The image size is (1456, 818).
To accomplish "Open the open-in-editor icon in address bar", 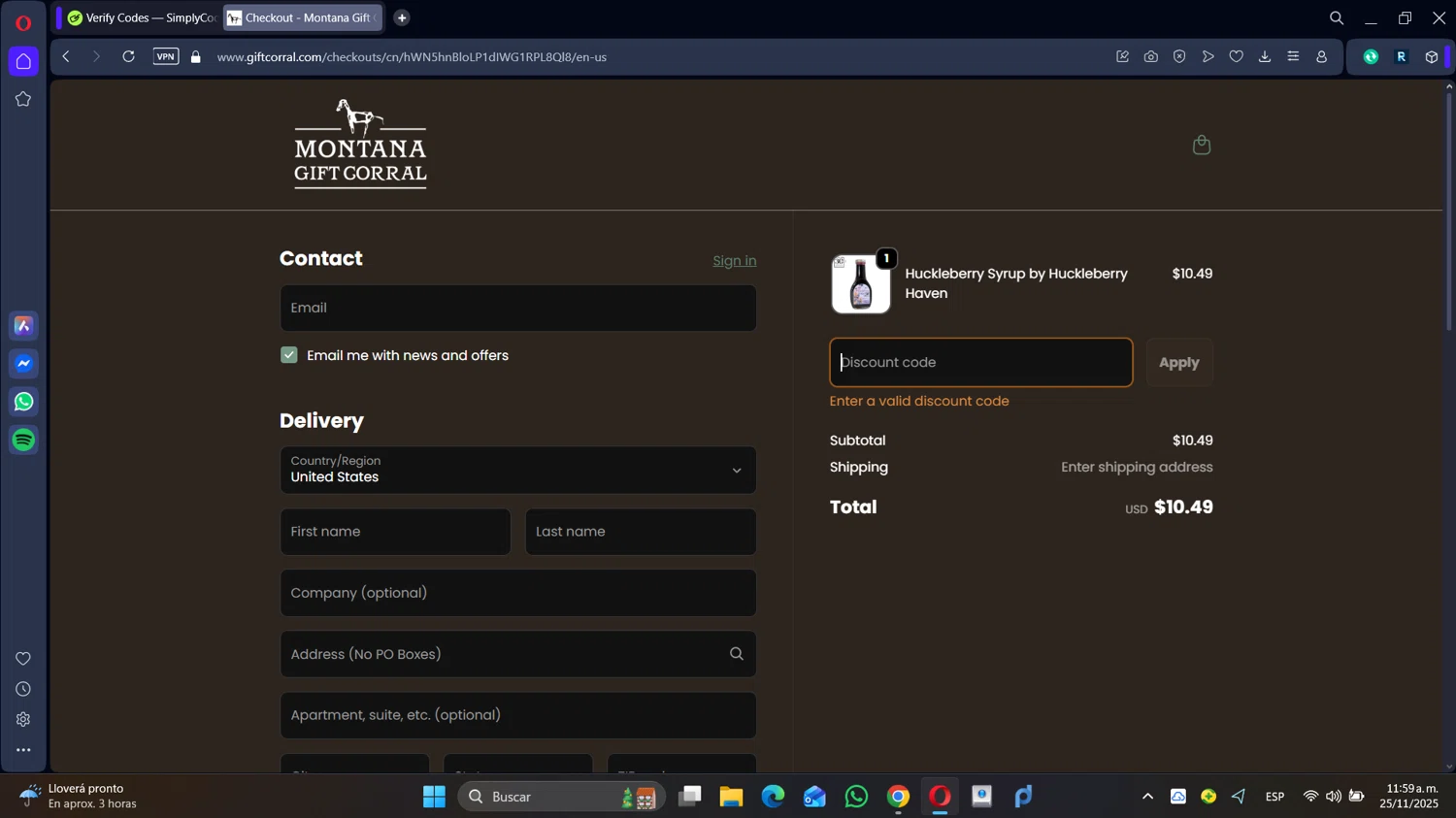I will [x=1123, y=57].
